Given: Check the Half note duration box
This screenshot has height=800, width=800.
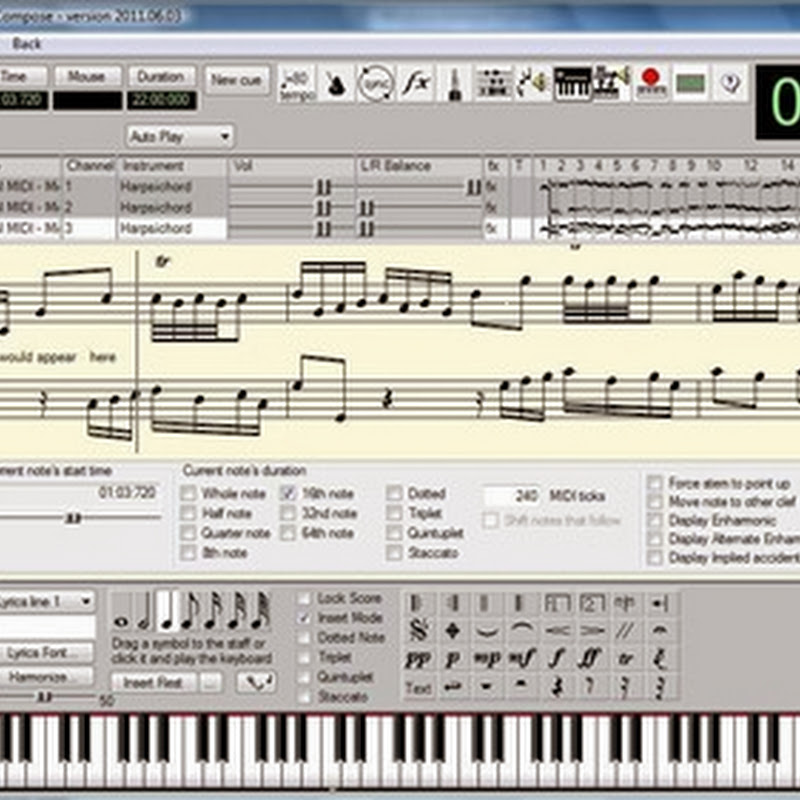Looking at the screenshot, I should [x=188, y=513].
